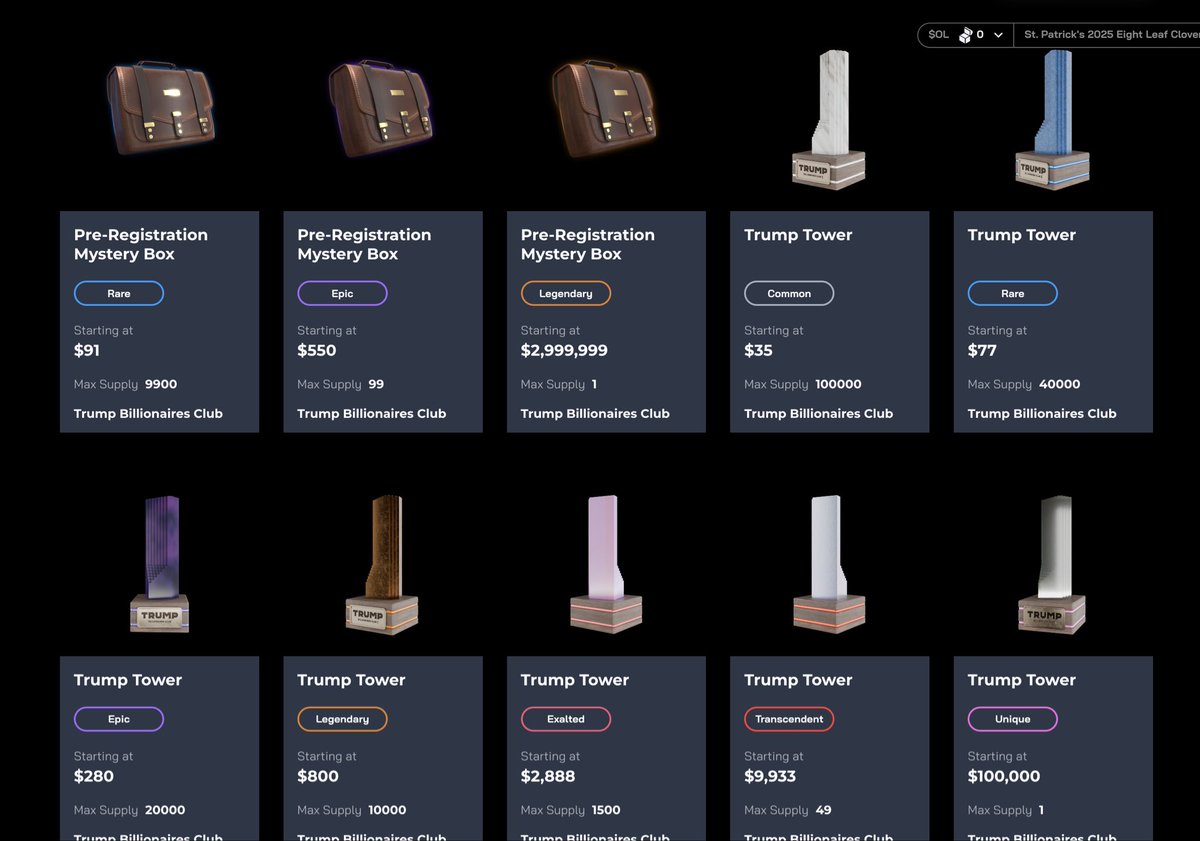Click the $280 starting price
Image resolution: width=1200 pixels, height=841 pixels.
pos(94,776)
